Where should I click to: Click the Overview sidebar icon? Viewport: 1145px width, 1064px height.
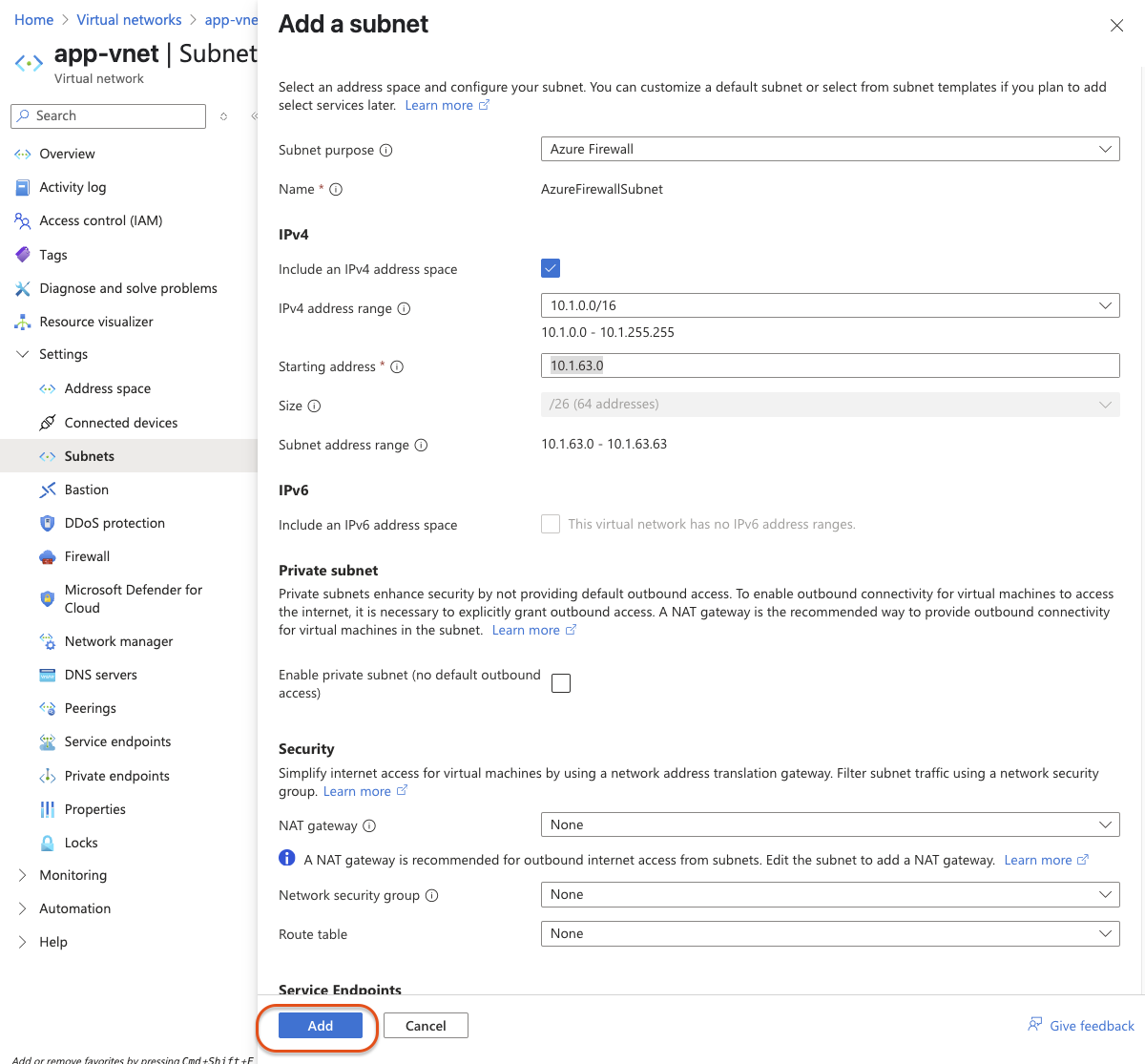(22, 154)
